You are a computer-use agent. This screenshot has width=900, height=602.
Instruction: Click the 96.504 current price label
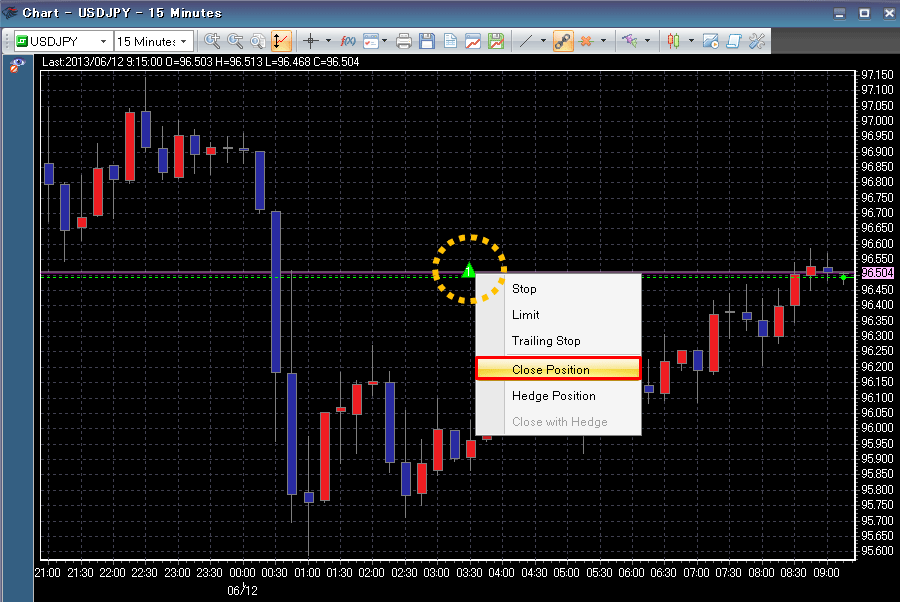pos(878,273)
